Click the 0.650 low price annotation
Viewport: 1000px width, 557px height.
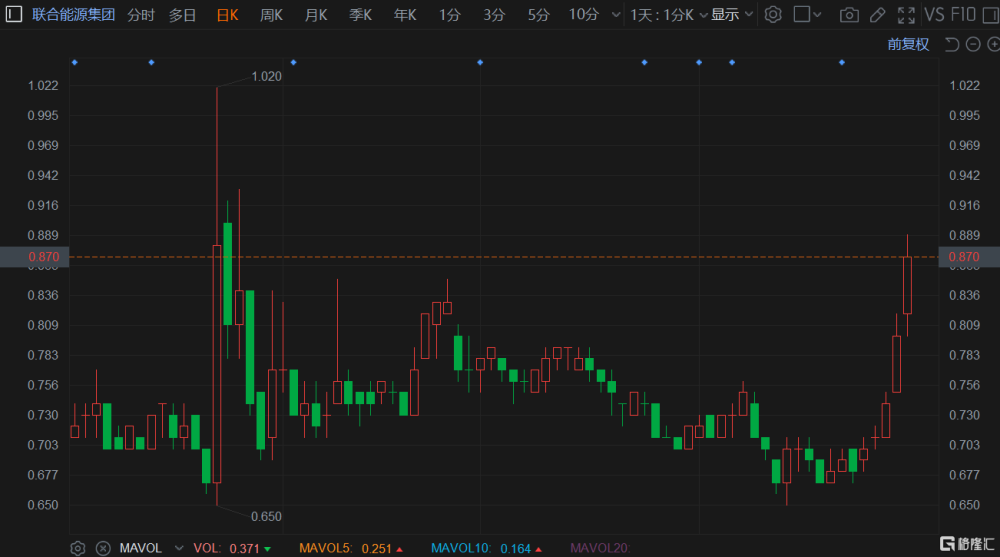pos(266,516)
